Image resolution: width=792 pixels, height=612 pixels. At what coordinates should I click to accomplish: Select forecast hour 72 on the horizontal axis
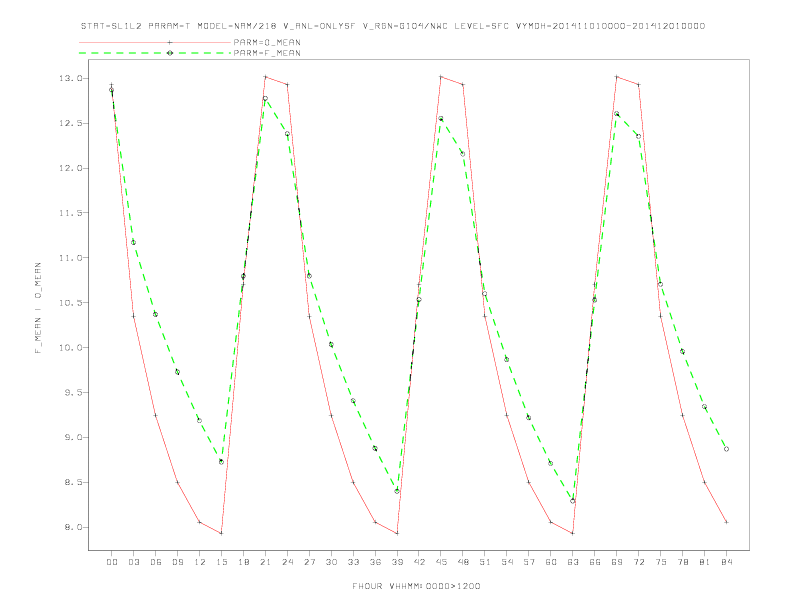tap(638, 562)
